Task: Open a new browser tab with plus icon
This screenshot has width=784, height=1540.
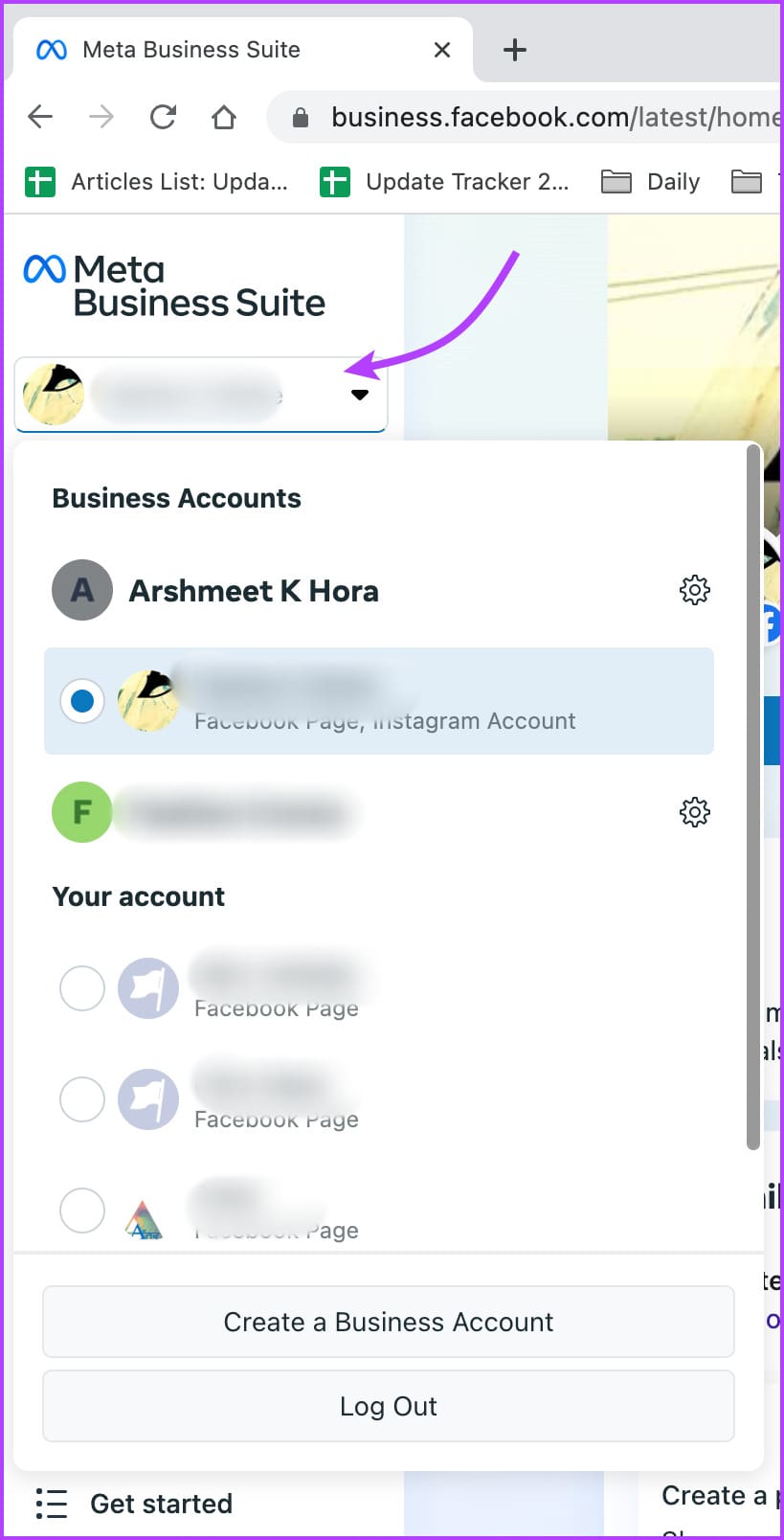Action: click(x=515, y=50)
